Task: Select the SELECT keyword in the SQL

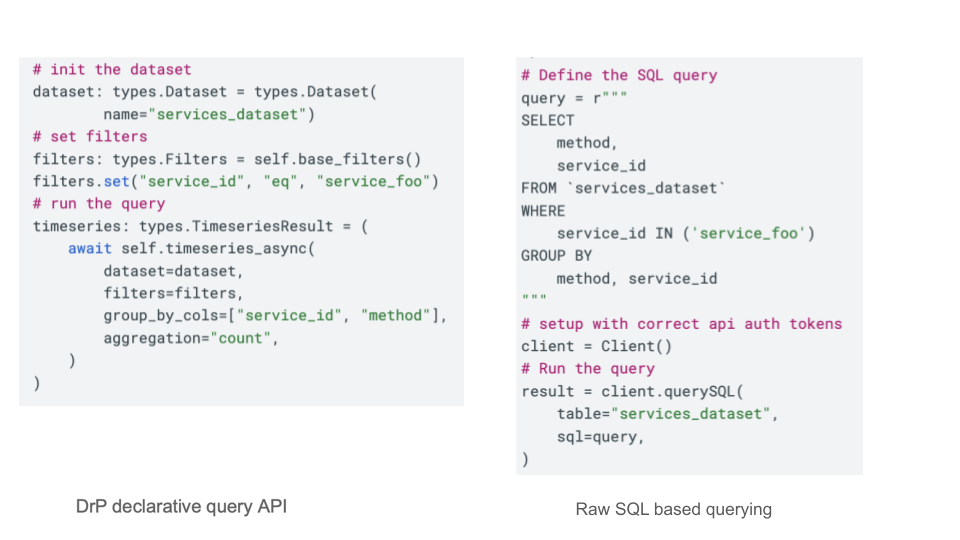Action: [x=548, y=121]
